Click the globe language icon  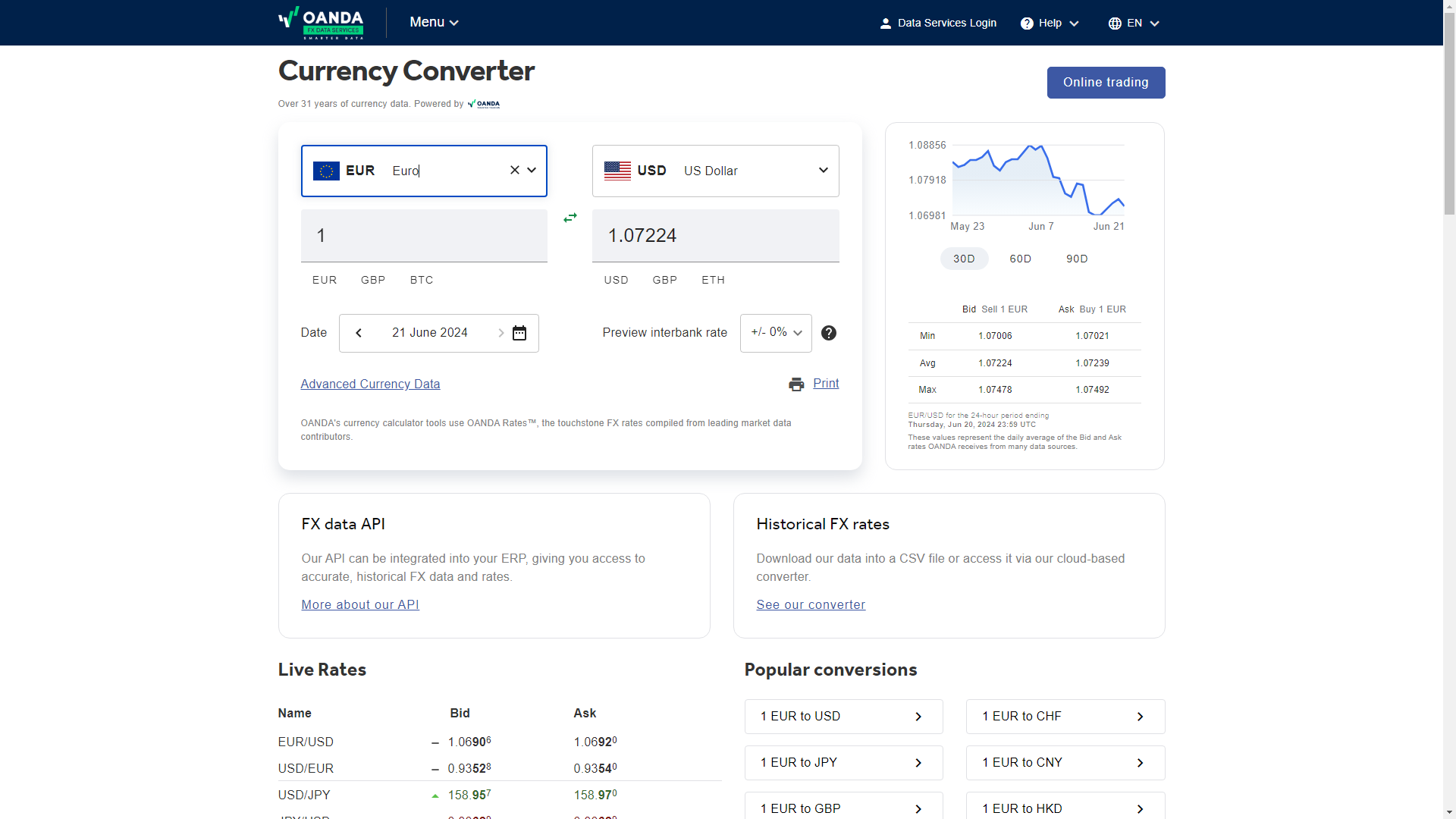(1114, 24)
